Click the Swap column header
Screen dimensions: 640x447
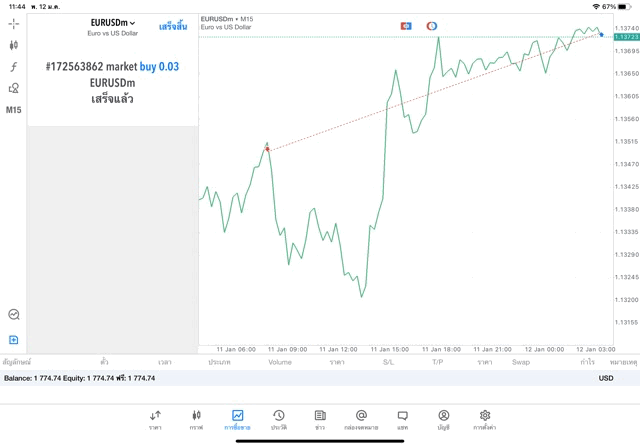[521, 362]
